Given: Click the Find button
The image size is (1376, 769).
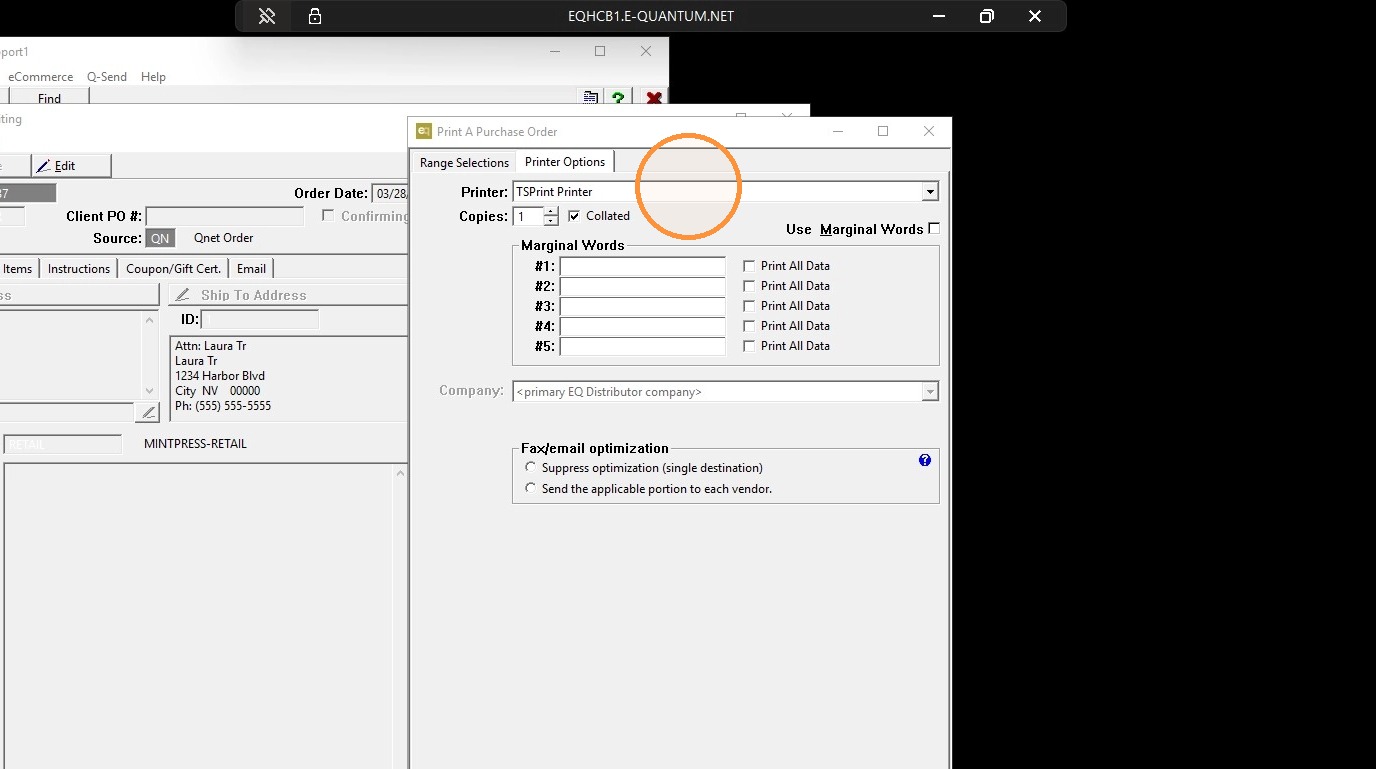Looking at the screenshot, I should click(x=49, y=98).
